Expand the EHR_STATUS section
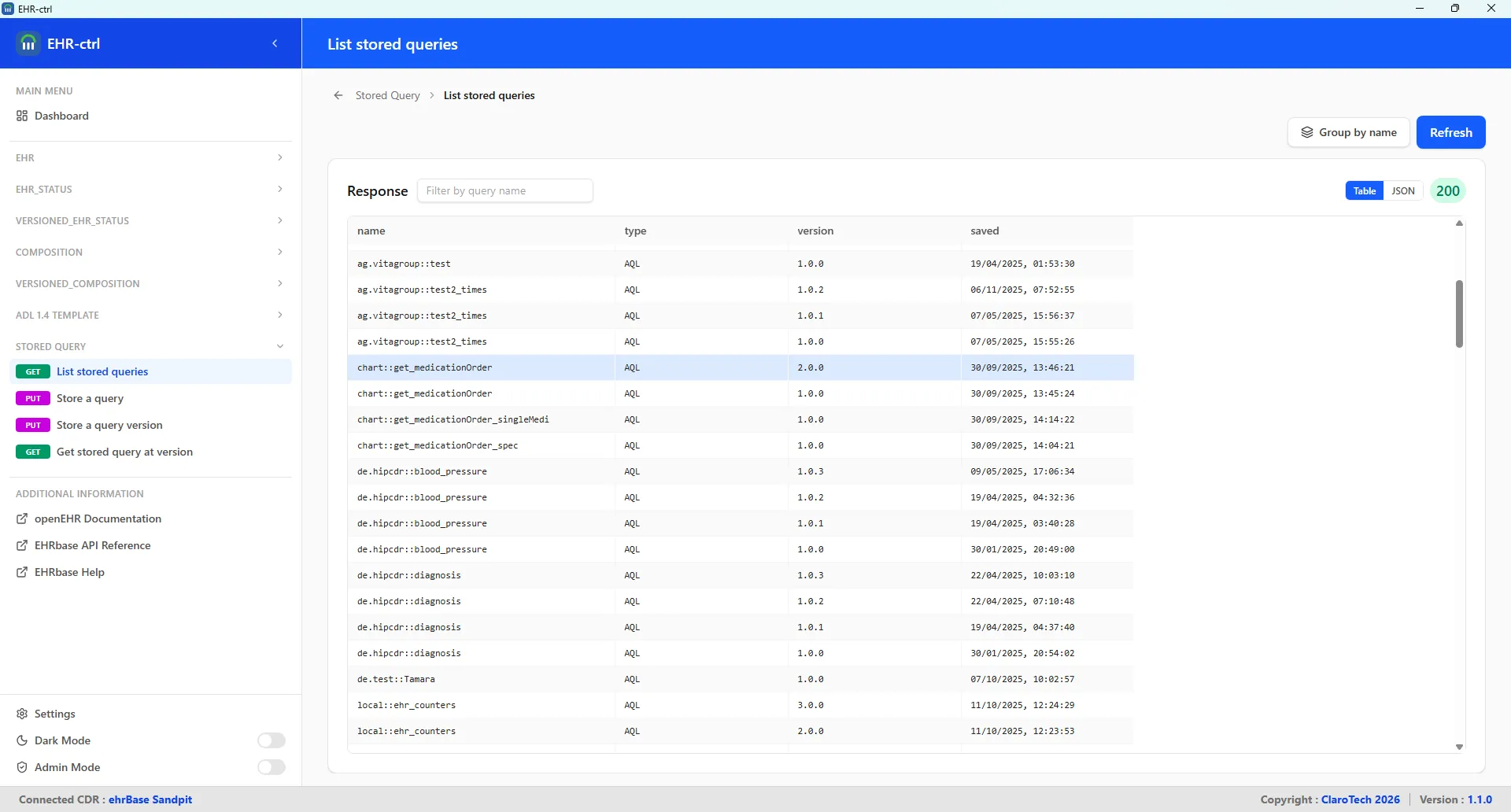The height and width of the screenshot is (812, 1511). click(150, 189)
